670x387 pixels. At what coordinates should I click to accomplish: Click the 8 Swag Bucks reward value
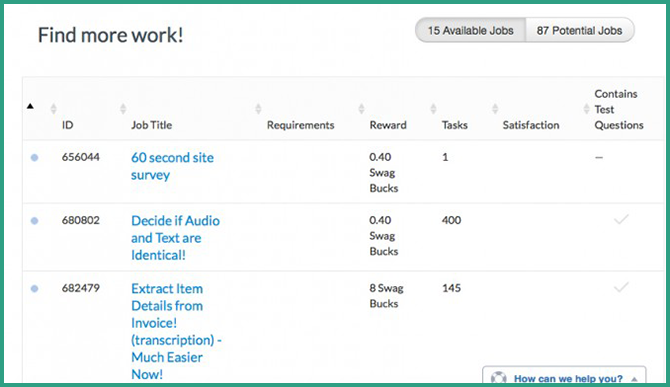(386, 296)
